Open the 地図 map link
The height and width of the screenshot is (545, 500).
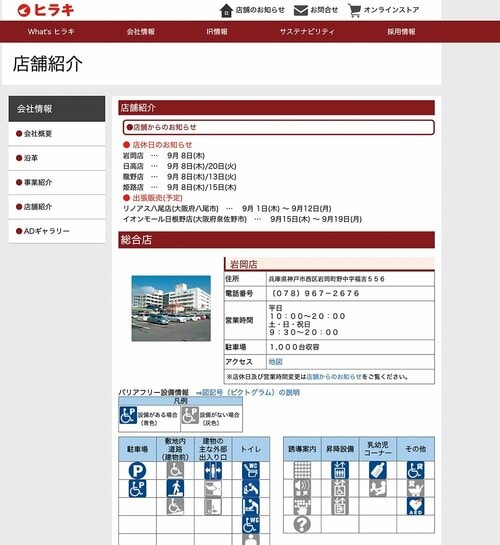pos(275,362)
